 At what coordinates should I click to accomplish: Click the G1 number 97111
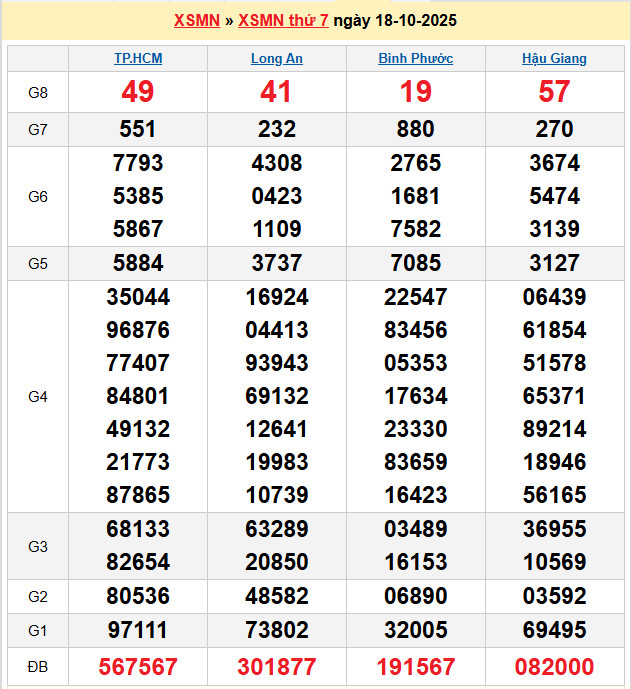(x=138, y=631)
